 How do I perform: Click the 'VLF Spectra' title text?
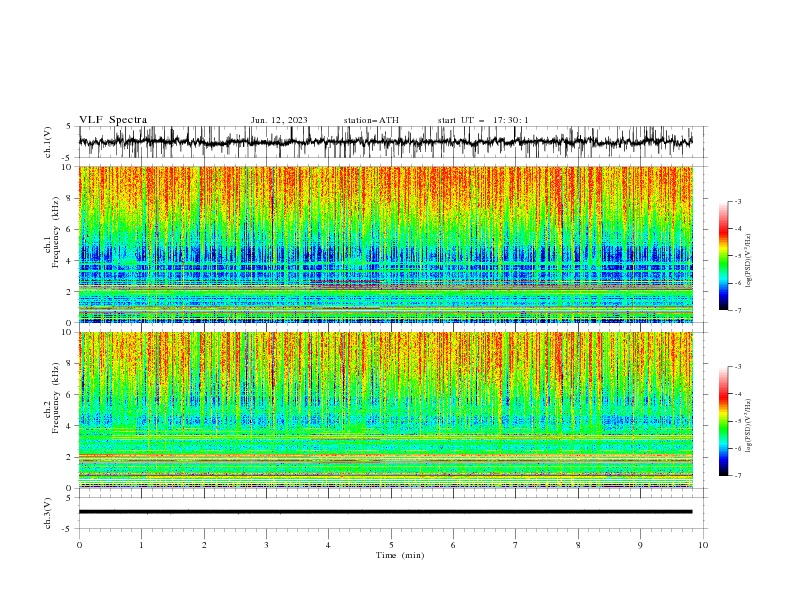[113, 120]
